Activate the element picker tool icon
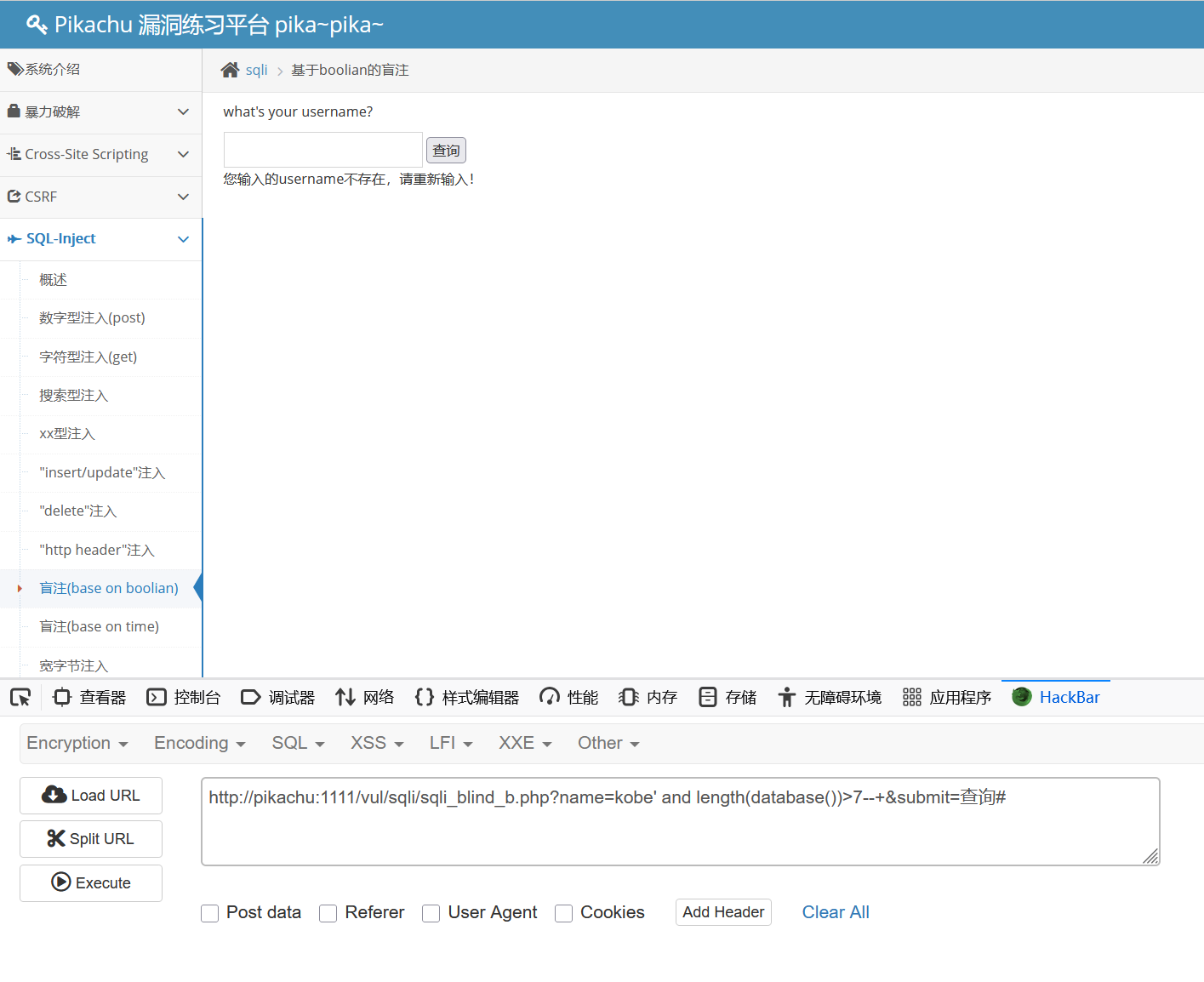 point(20,698)
